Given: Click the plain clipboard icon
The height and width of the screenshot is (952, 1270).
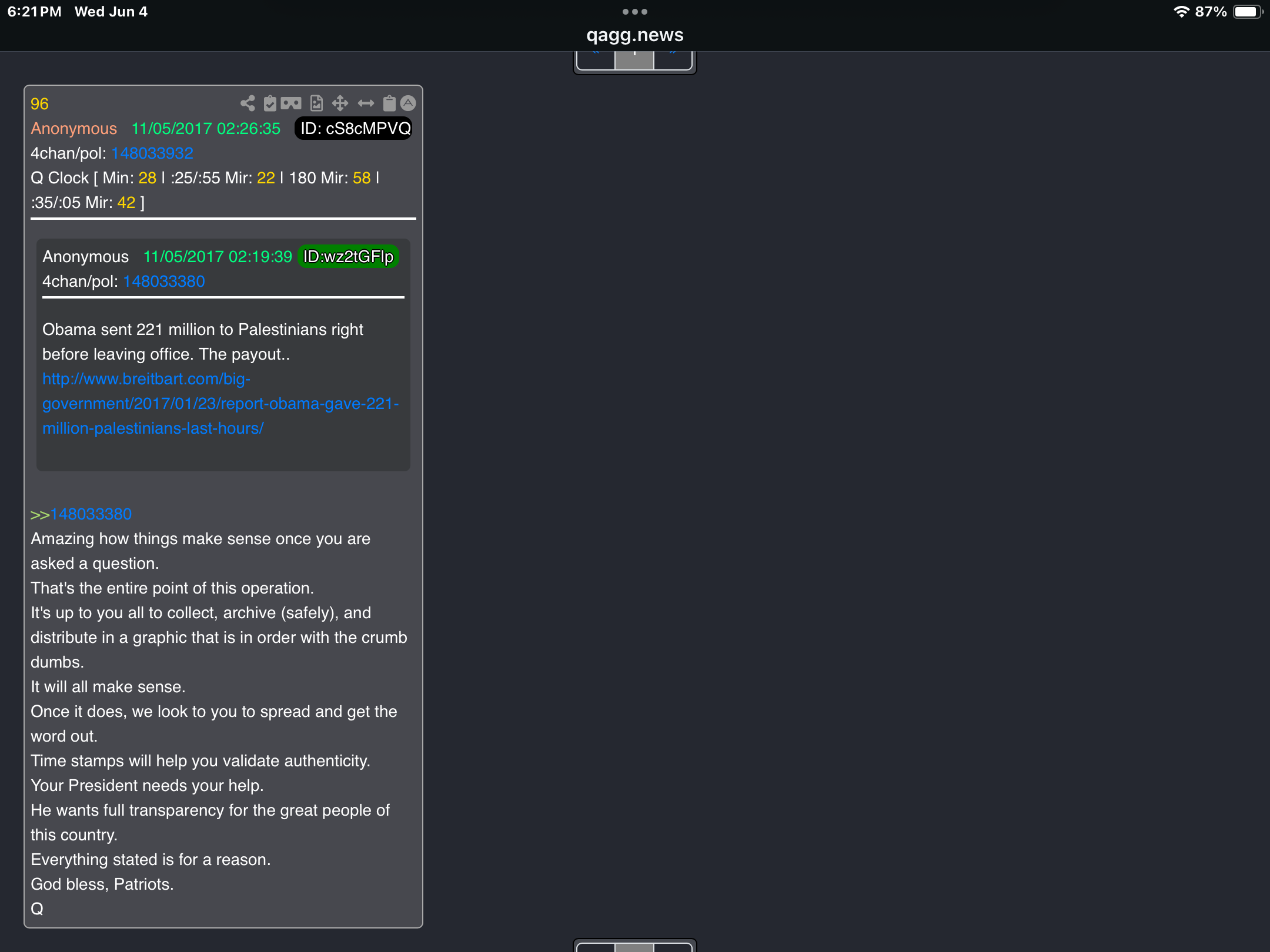Looking at the screenshot, I should [389, 103].
